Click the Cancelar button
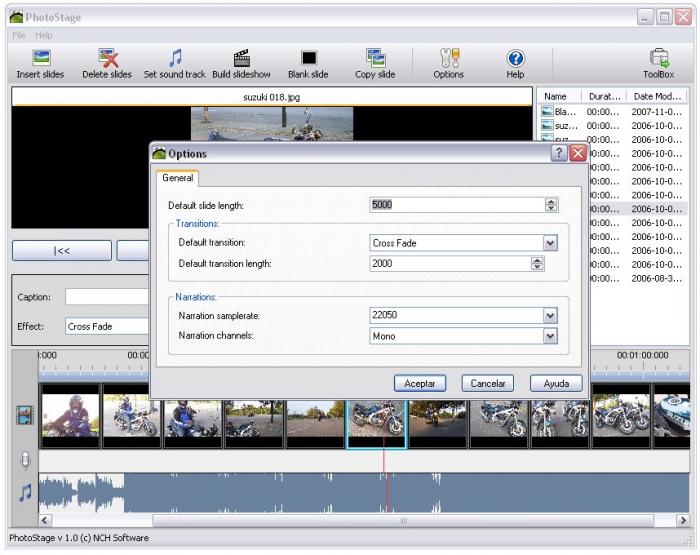Viewport: 700px width, 555px height. (x=488, y=384)
